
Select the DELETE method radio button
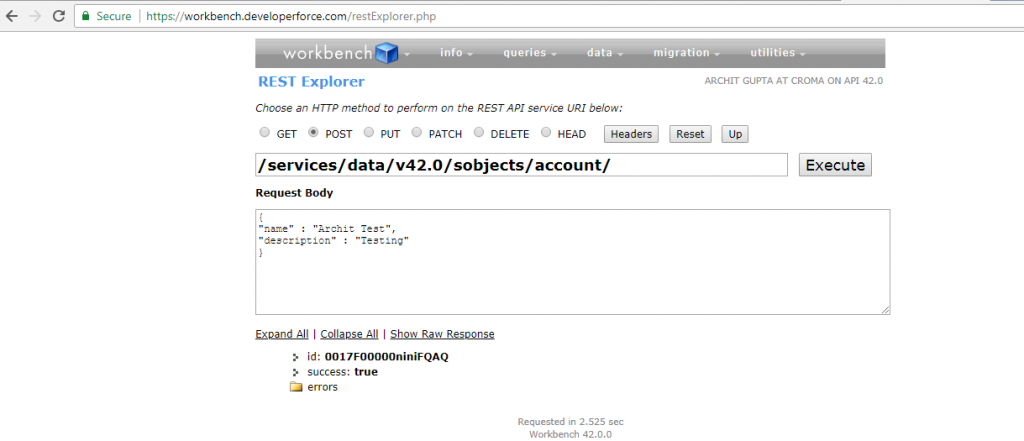tap(479, 133)
